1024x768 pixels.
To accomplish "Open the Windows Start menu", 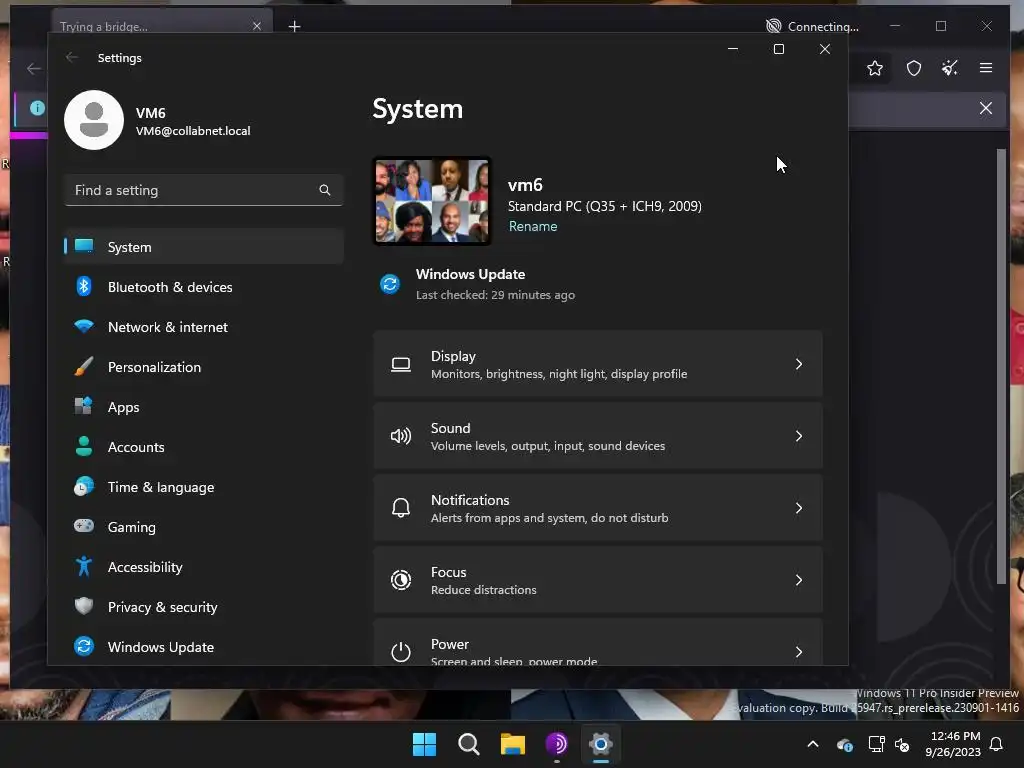I will 424,744.
